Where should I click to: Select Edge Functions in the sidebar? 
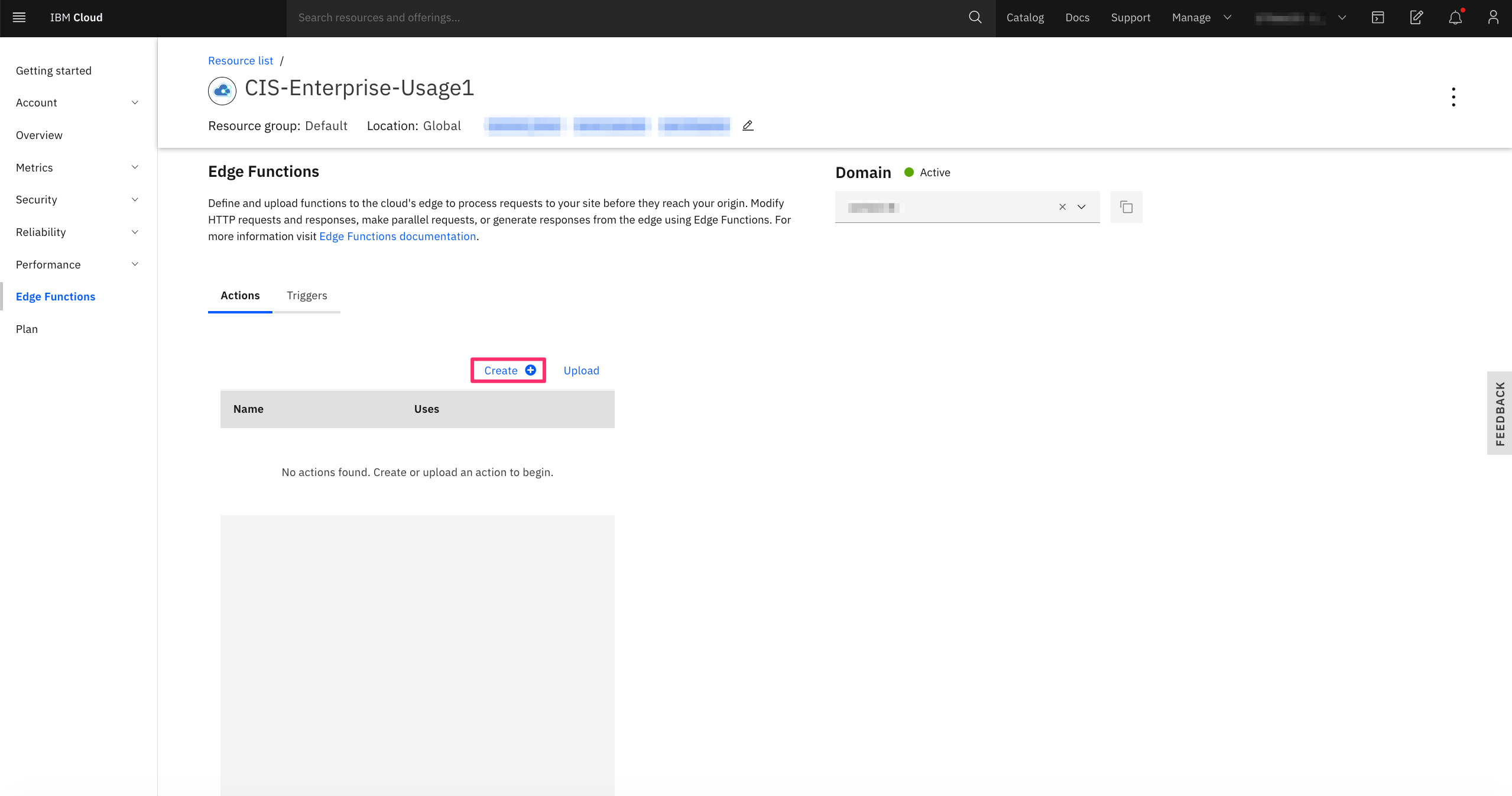(56, 296)
